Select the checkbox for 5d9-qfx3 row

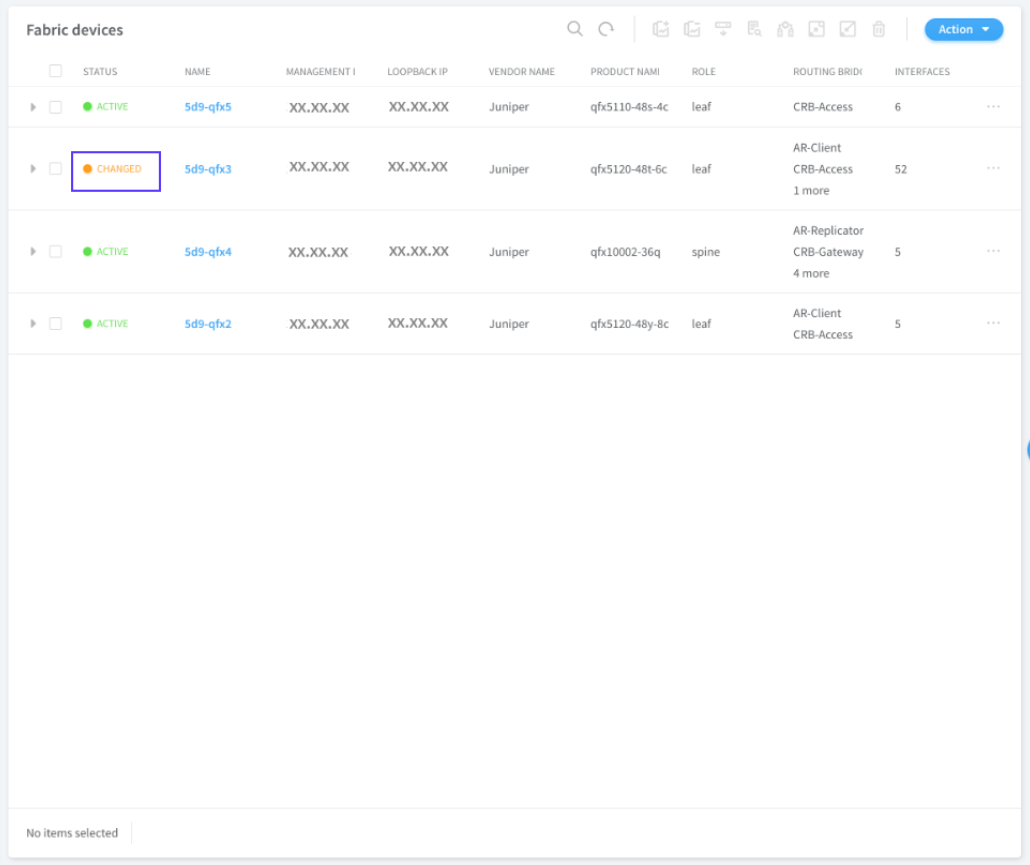pos(56,169)
